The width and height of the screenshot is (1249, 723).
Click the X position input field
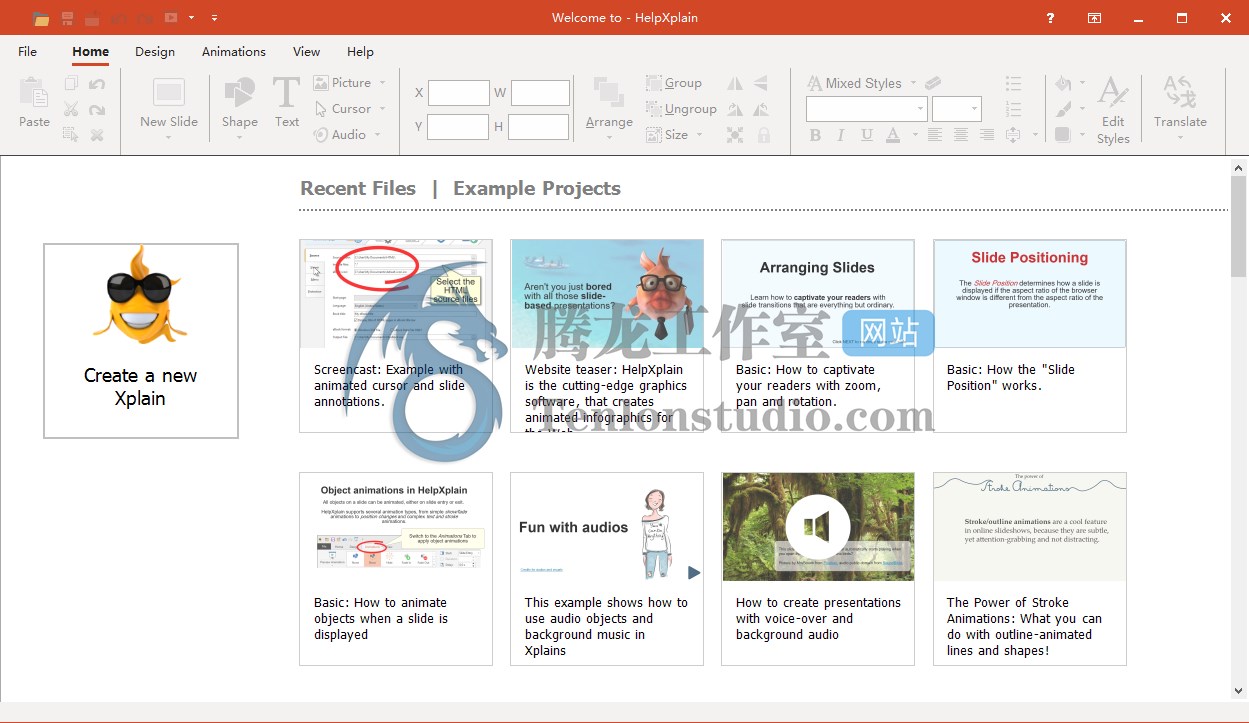click(x=458, y=93)
